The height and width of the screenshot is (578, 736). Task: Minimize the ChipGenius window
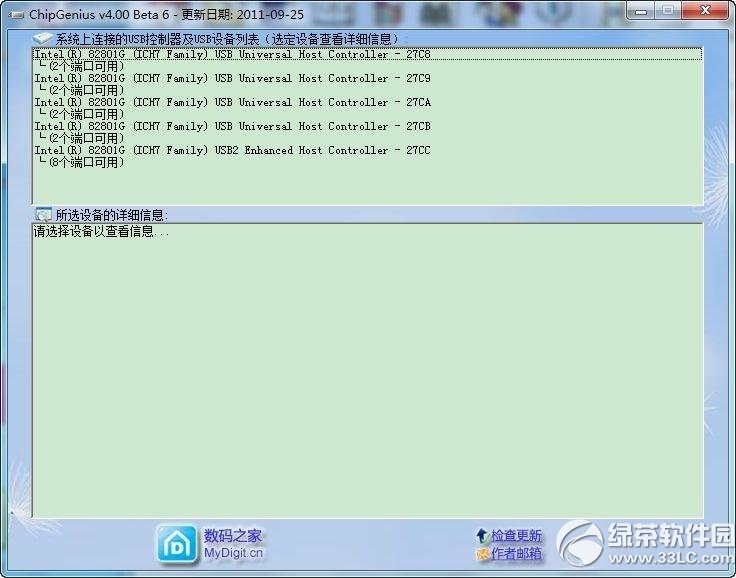coord(641,11)
